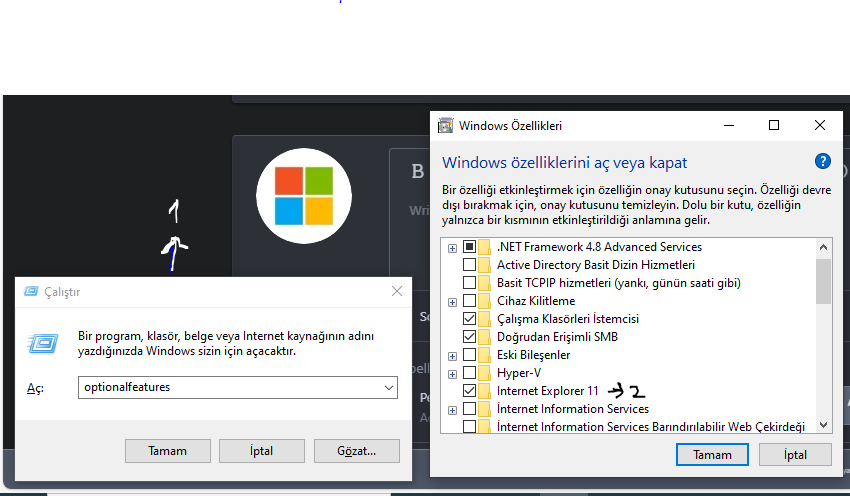Select 'Hyper-V' feature text
The width and height of the screenshot is (850, 496).
tap(519, 373)
